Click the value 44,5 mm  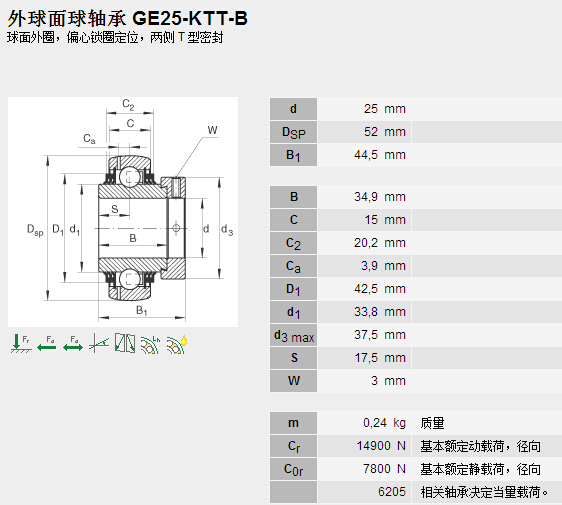click(380, 154)
